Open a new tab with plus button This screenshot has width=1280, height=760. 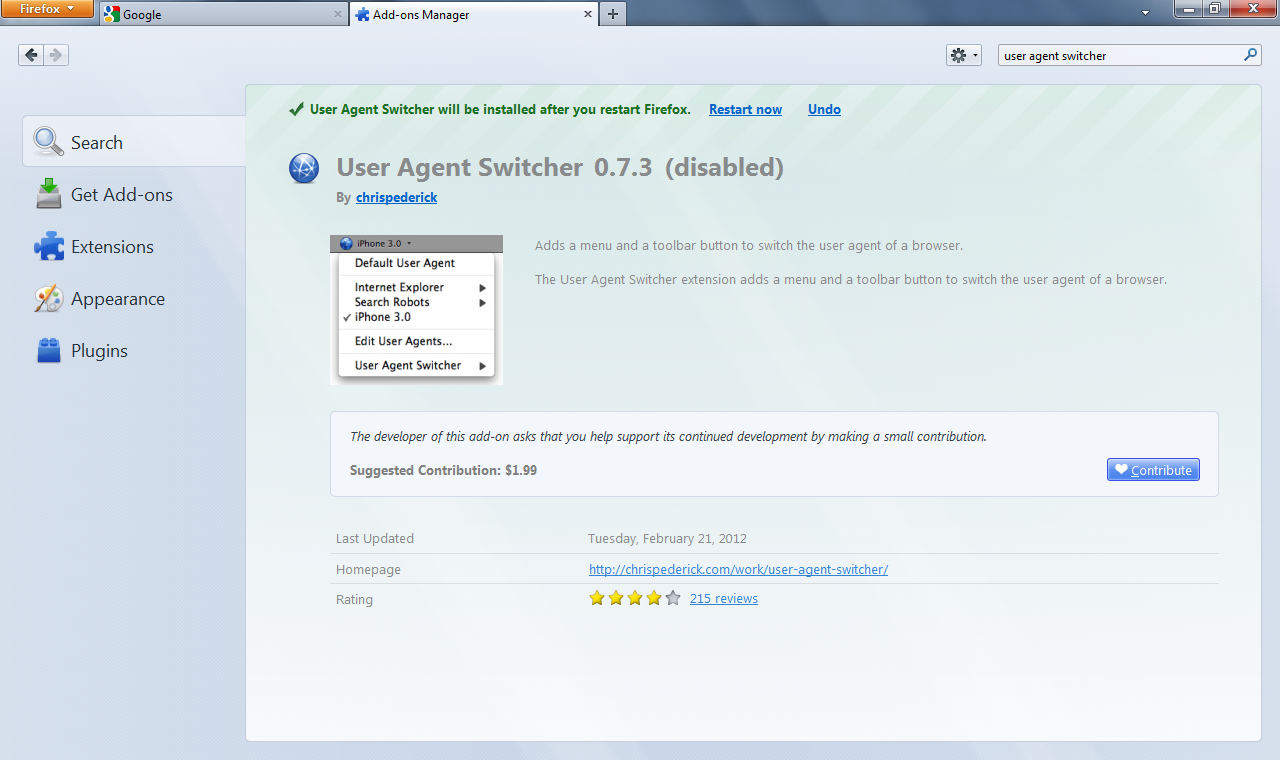pos(613,14)
